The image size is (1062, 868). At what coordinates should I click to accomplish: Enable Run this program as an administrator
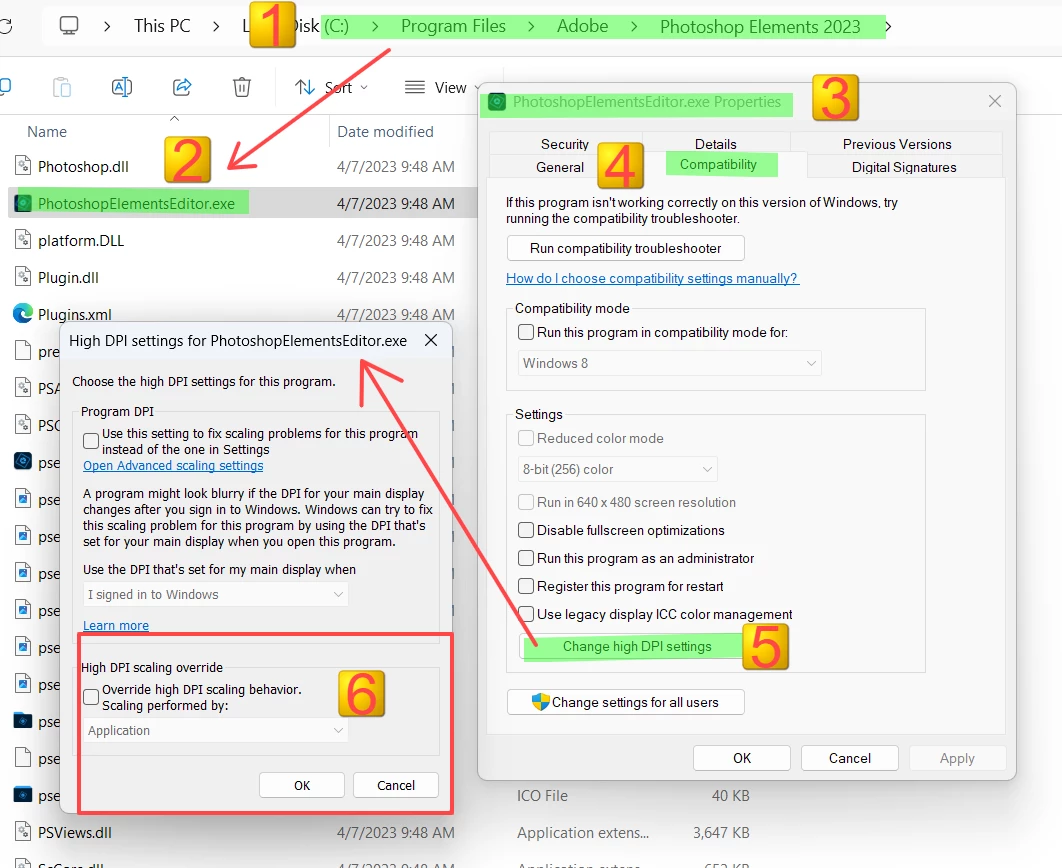[526, 558]
